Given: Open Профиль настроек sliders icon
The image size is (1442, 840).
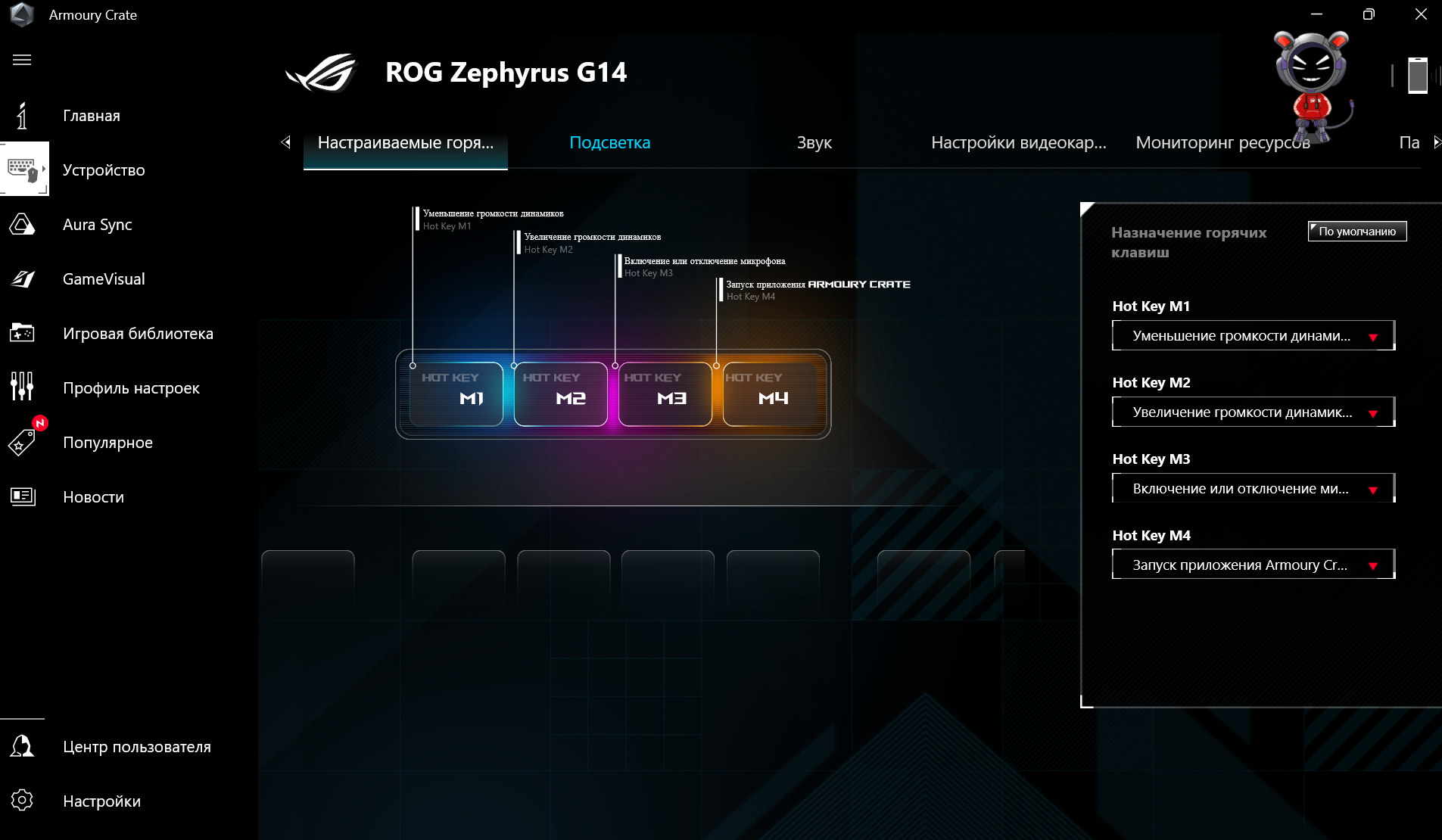Looking at the screenshot, I should (x=22, y=387).
